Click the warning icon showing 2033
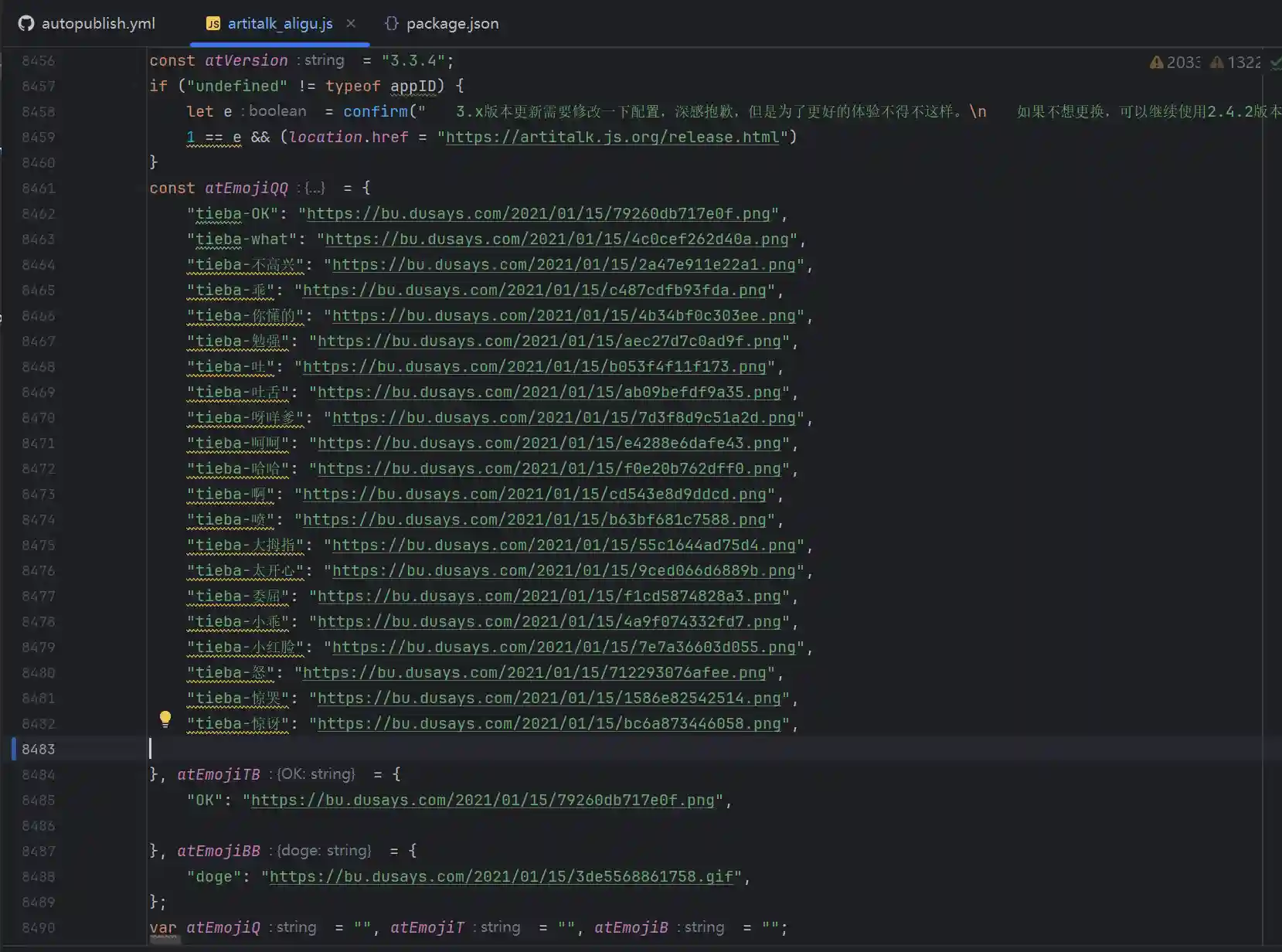 click(1157, 63)
